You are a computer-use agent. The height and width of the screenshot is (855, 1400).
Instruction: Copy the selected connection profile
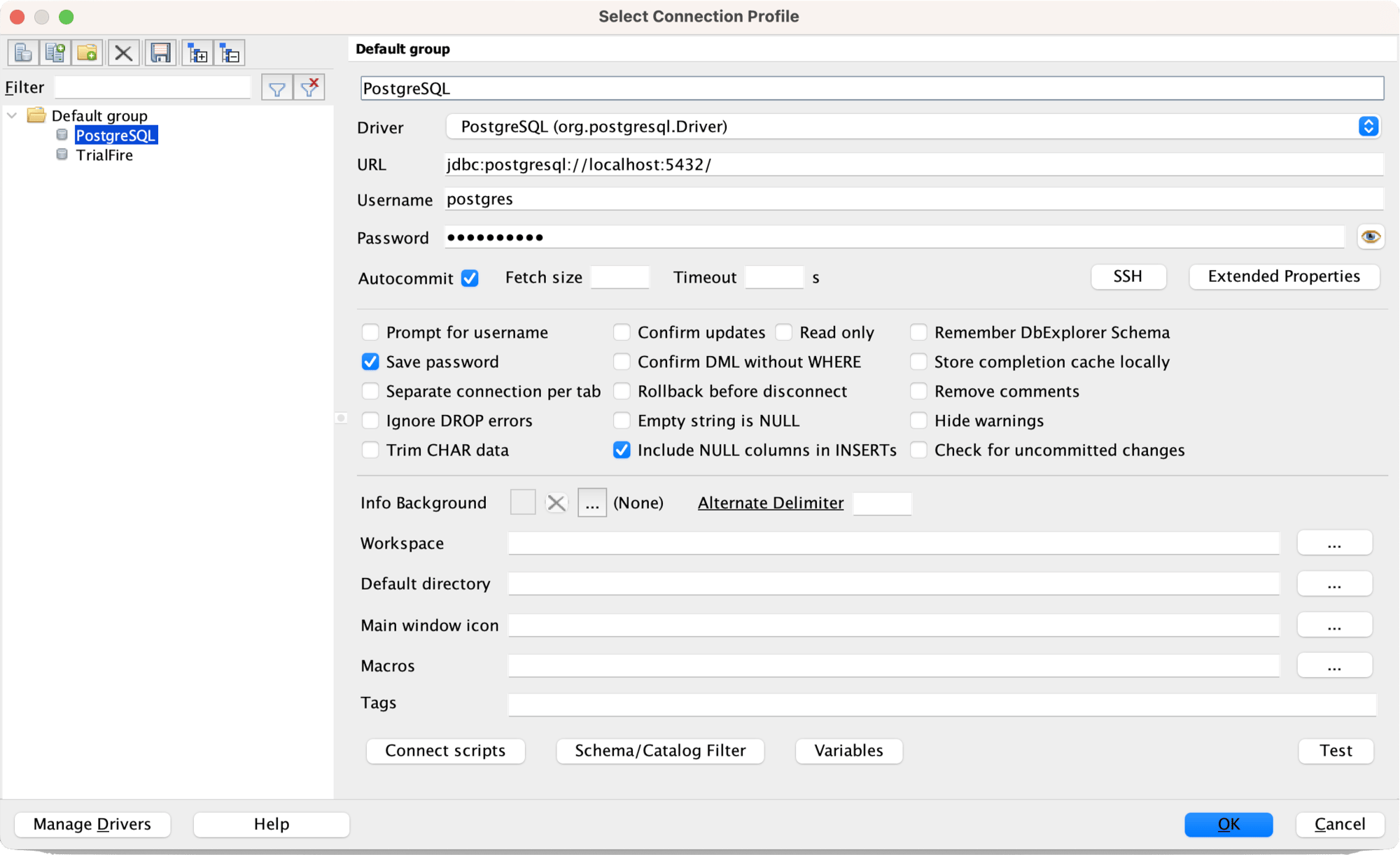[x=55, y=52]
